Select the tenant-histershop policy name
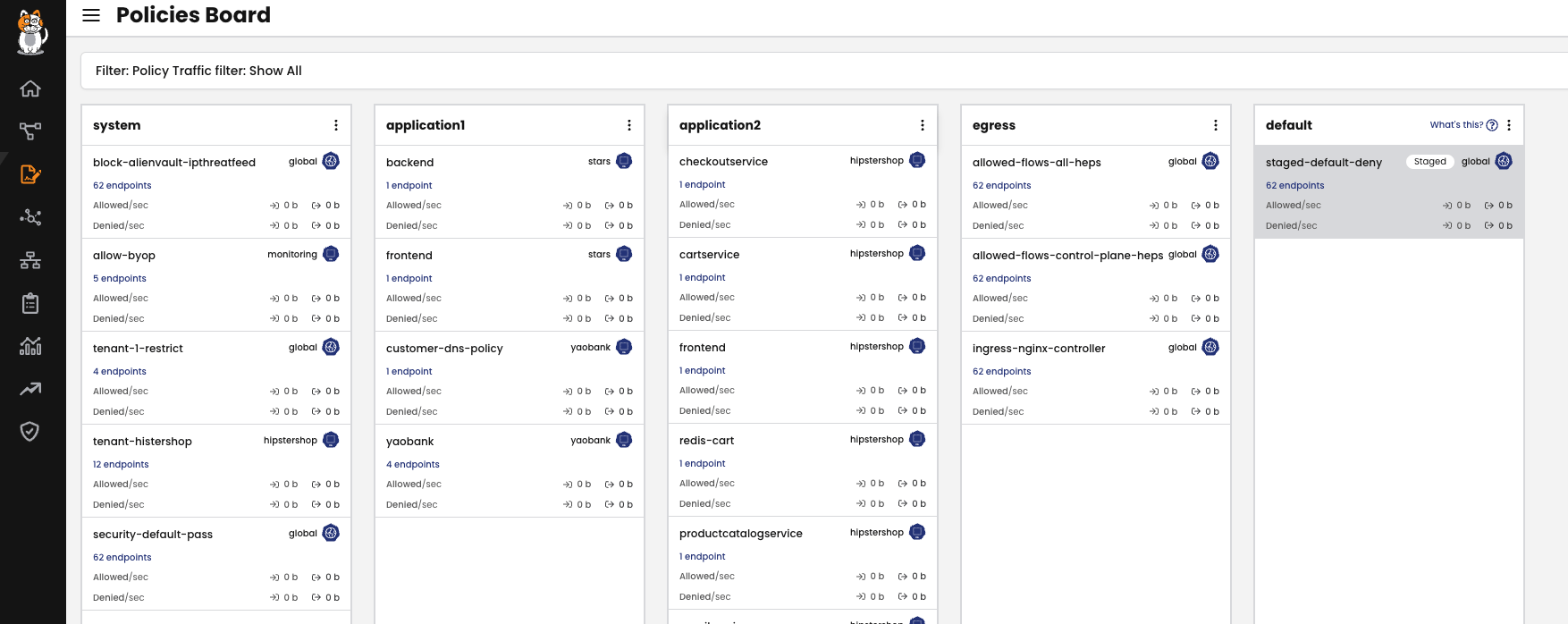Screen dimensions: 1568x624 (x=142, y=442)
